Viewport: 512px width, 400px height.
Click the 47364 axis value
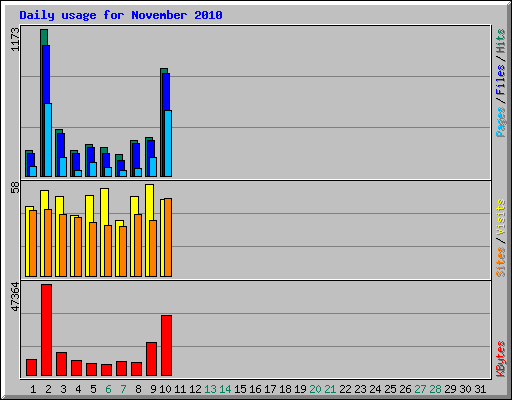[15, 297]
